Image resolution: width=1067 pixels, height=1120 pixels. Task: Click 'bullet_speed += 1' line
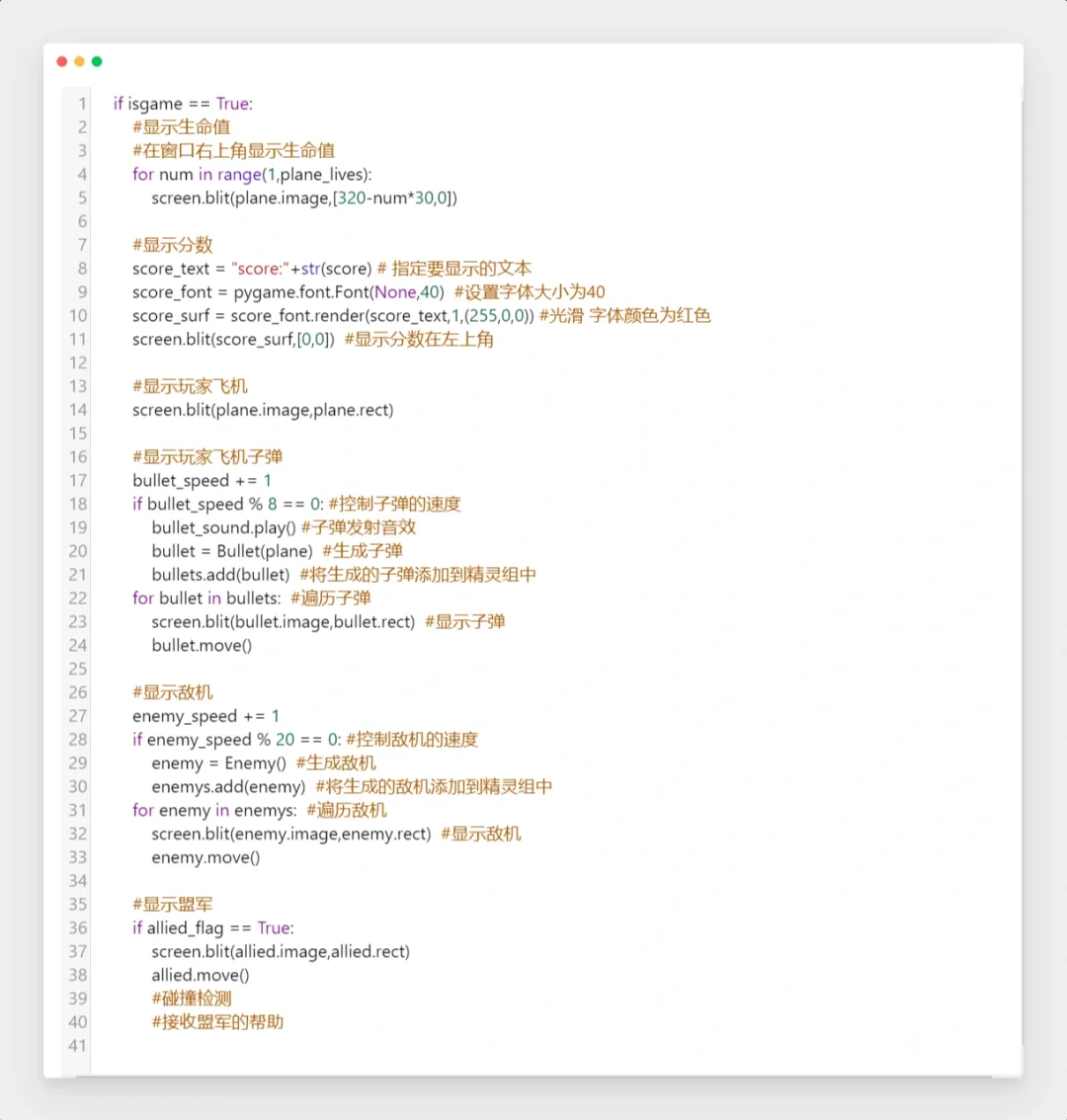pos(202,481)
